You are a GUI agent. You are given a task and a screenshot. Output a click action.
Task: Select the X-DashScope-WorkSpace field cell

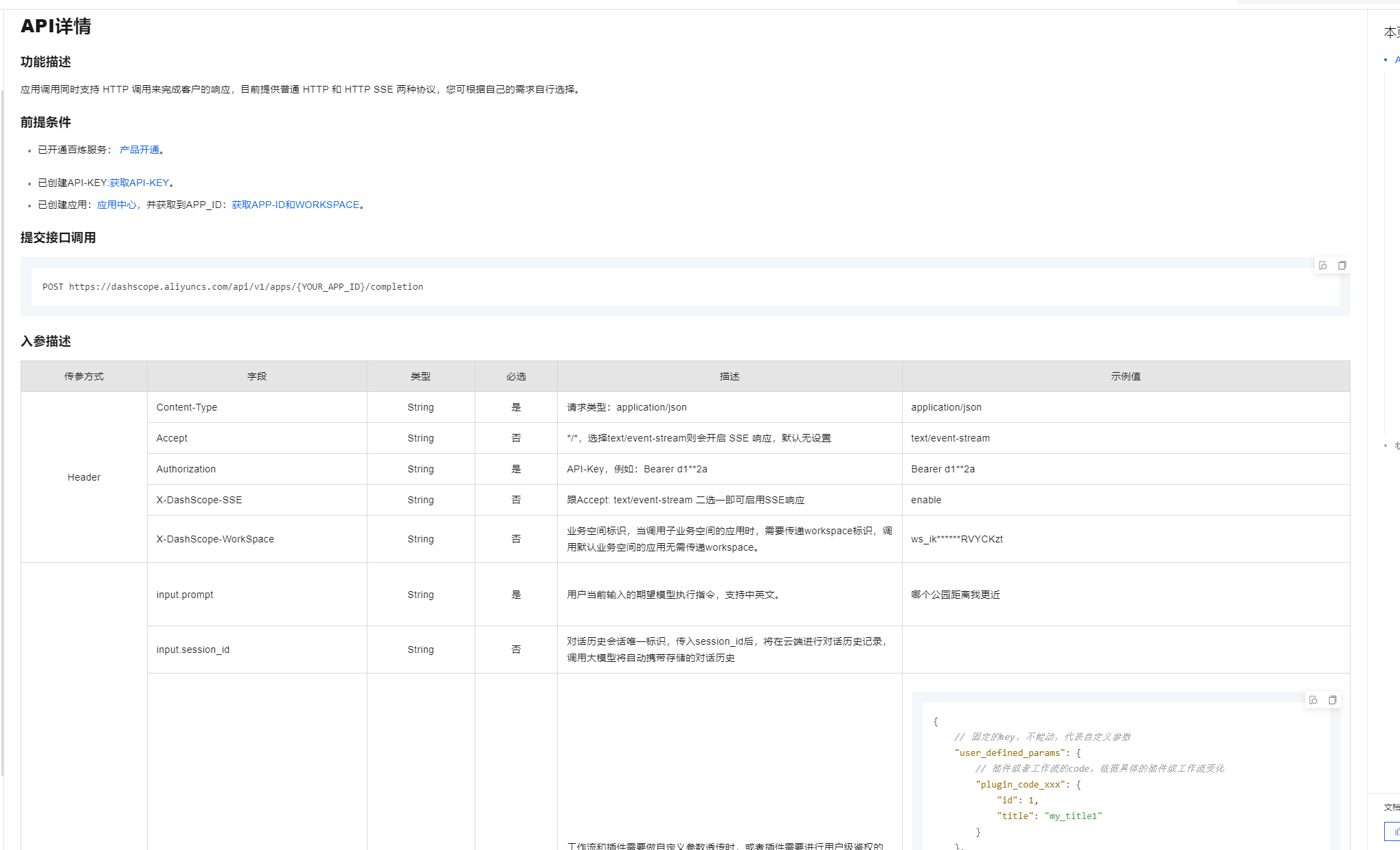click(x=257, y=539)
